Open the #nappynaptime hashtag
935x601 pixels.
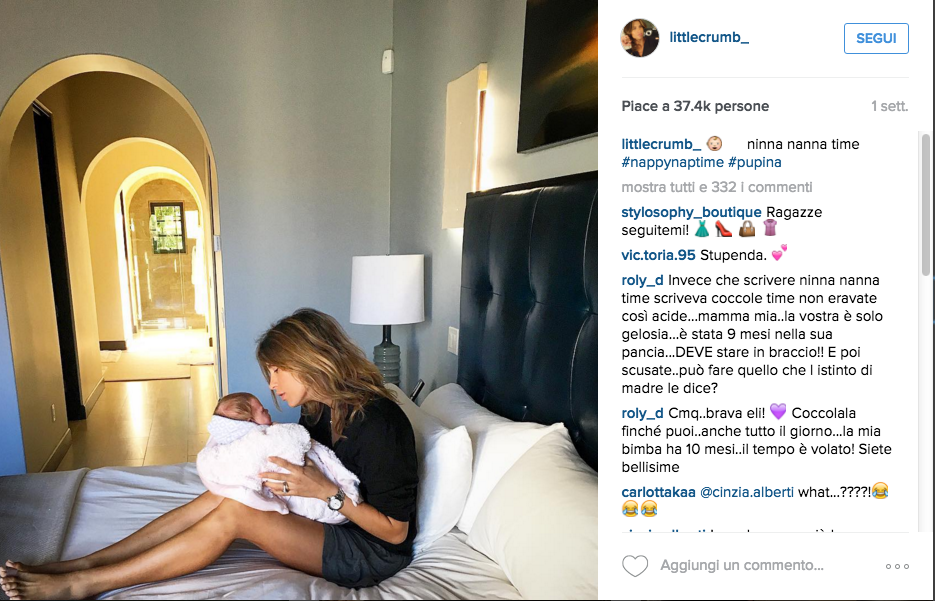[x=672, y=162]
